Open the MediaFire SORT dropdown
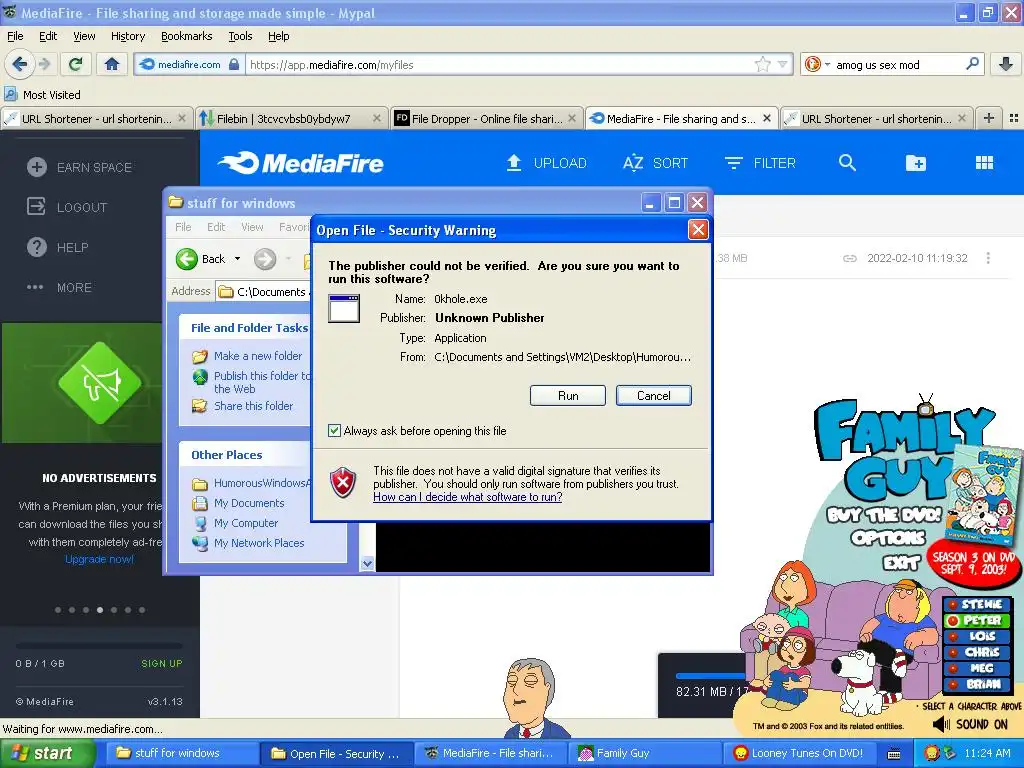The height and width of the screenshot is (768, 1024). (x=655, y=163)
